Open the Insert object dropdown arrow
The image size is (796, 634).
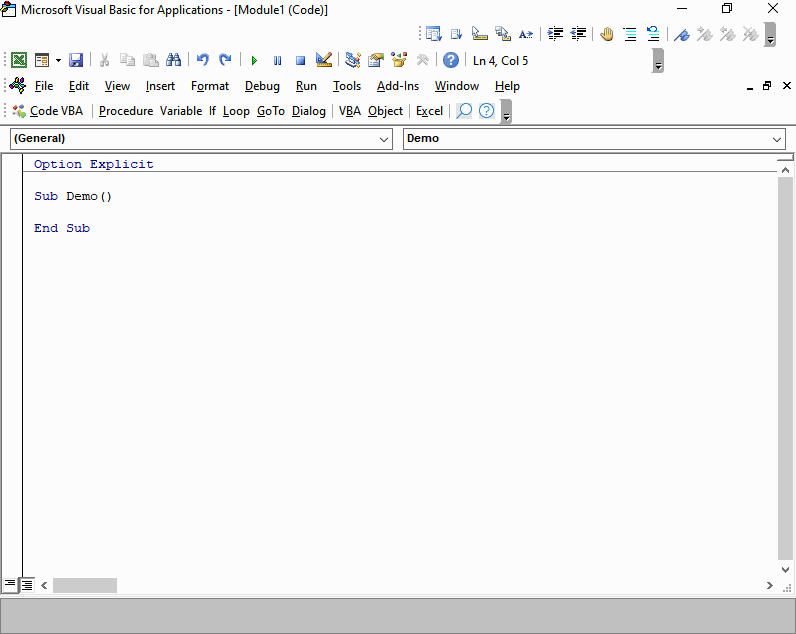pos(58,60)
